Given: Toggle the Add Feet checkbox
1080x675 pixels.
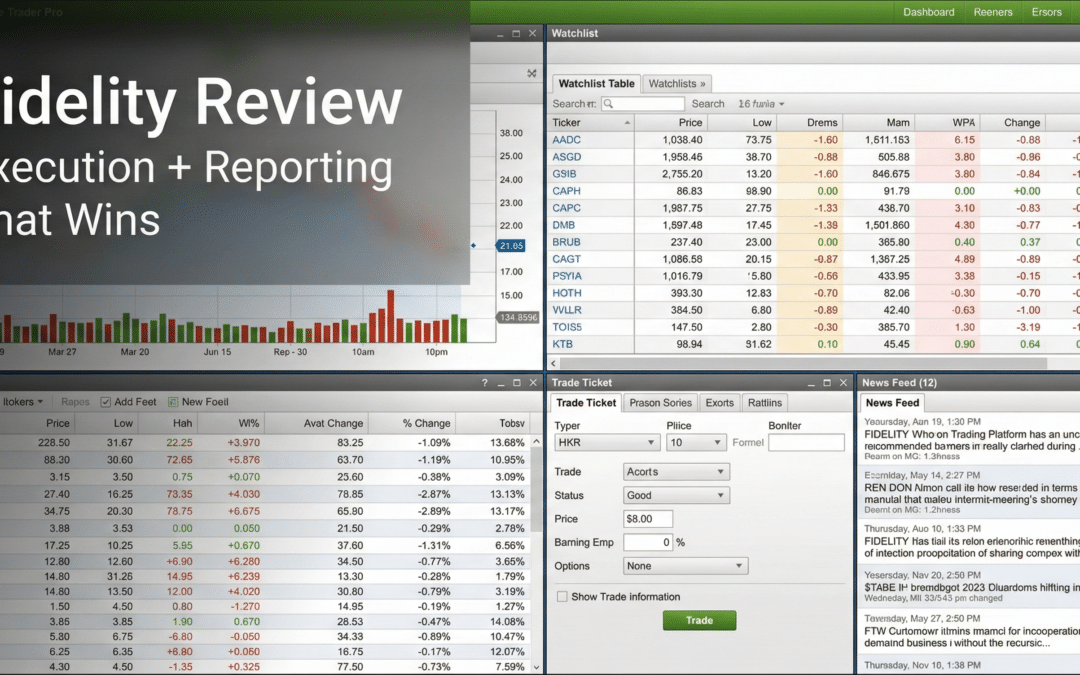Looking at the screenshot, I should point(105,402).
